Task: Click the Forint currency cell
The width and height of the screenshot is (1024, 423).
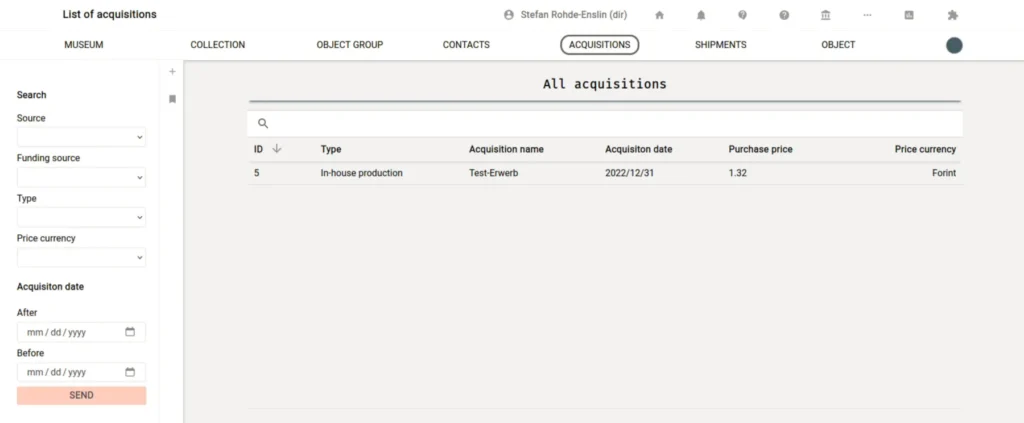Action: 944,174
